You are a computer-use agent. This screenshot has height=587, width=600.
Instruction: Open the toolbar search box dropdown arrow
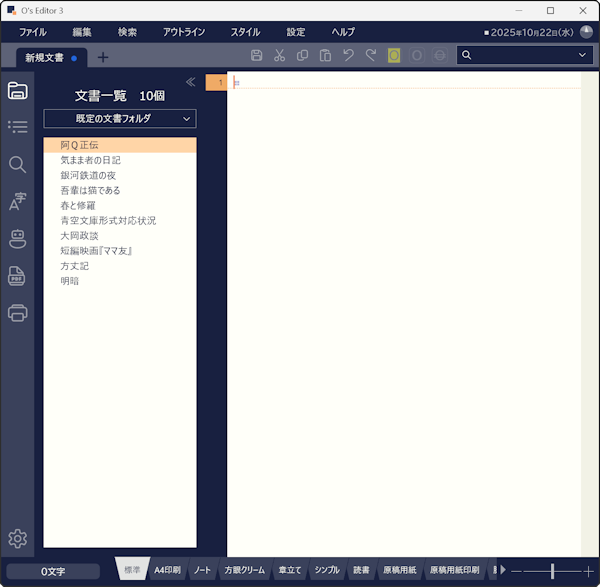[x=583, y=56]
